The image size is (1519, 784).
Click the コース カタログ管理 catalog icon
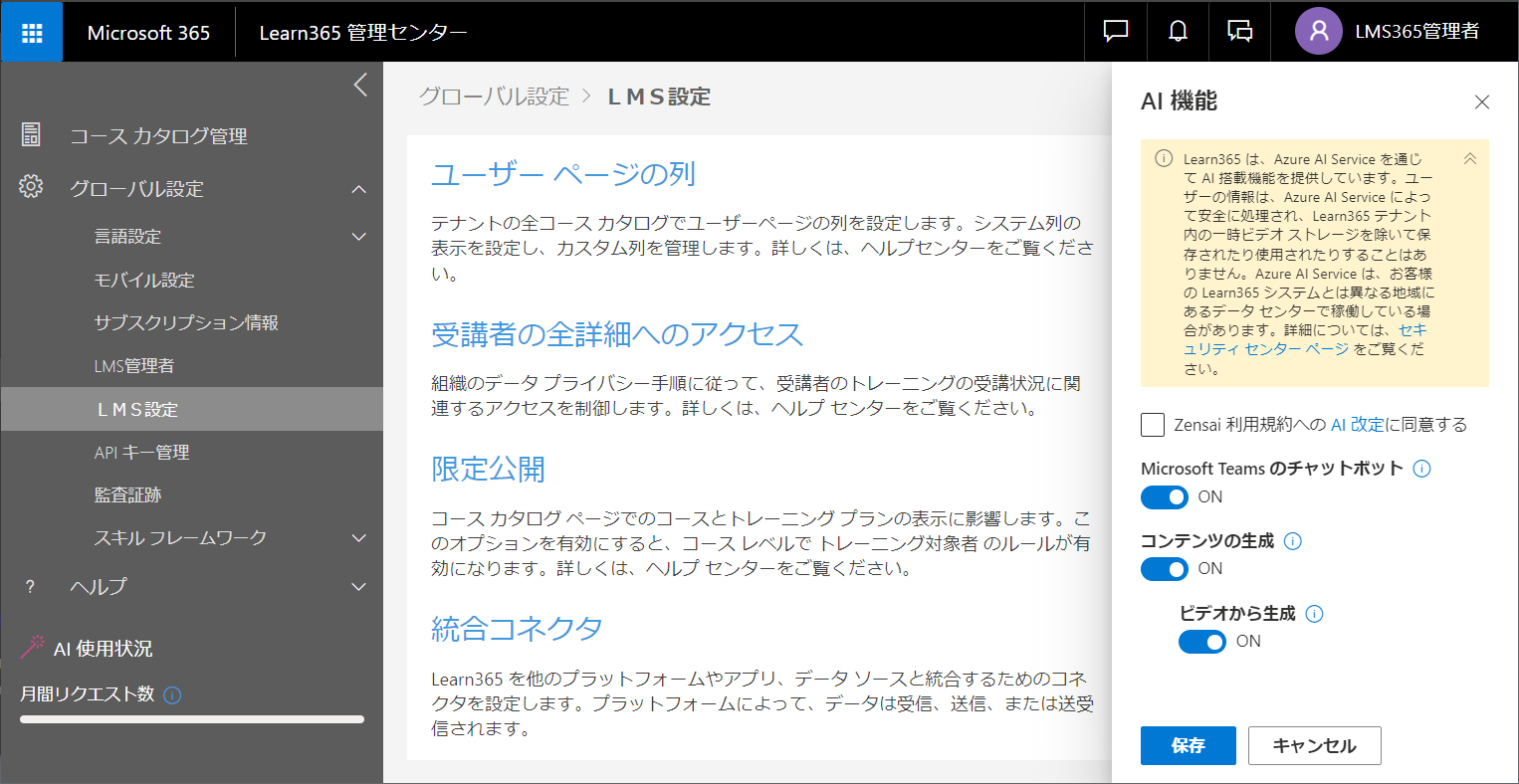[x=31, y=134]
